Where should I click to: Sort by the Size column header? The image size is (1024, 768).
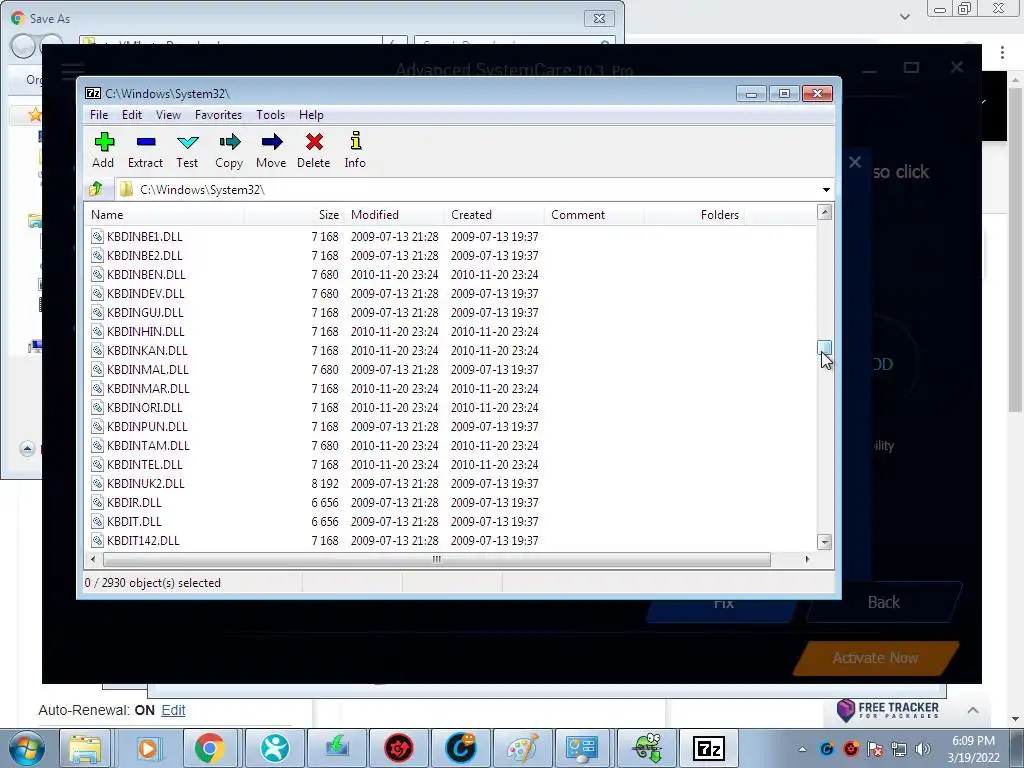coord(294,215)
